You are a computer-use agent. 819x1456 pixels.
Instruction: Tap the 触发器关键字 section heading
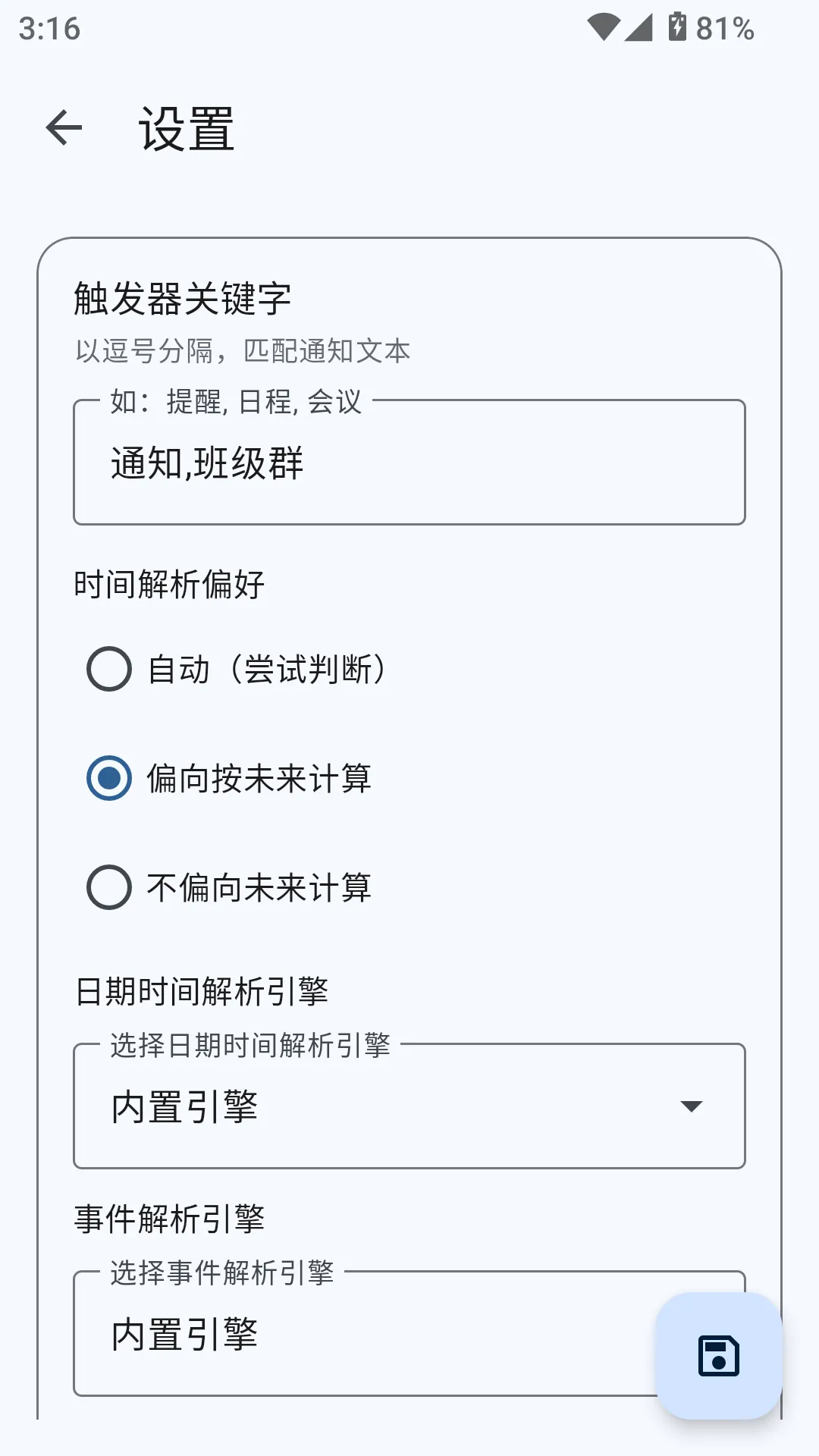click(x=183, y=298)
